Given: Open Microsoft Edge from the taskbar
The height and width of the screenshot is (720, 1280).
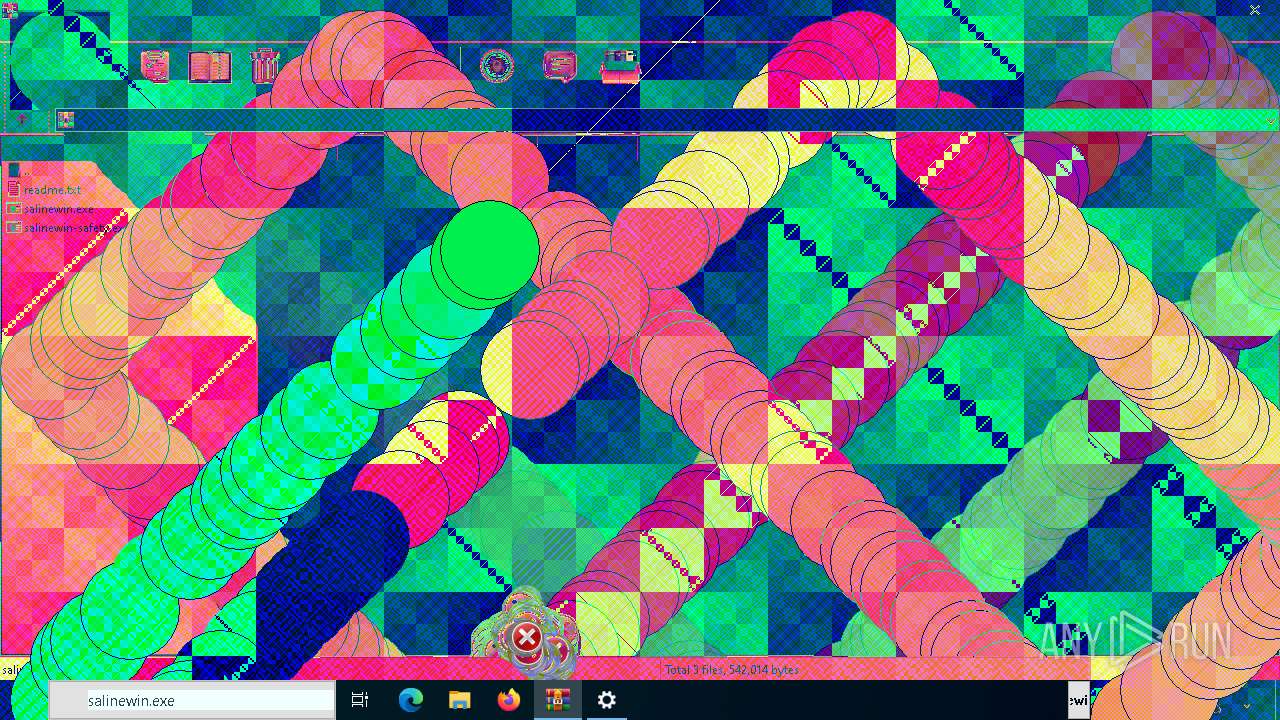Looking at the screenshot, I should 410,700.
